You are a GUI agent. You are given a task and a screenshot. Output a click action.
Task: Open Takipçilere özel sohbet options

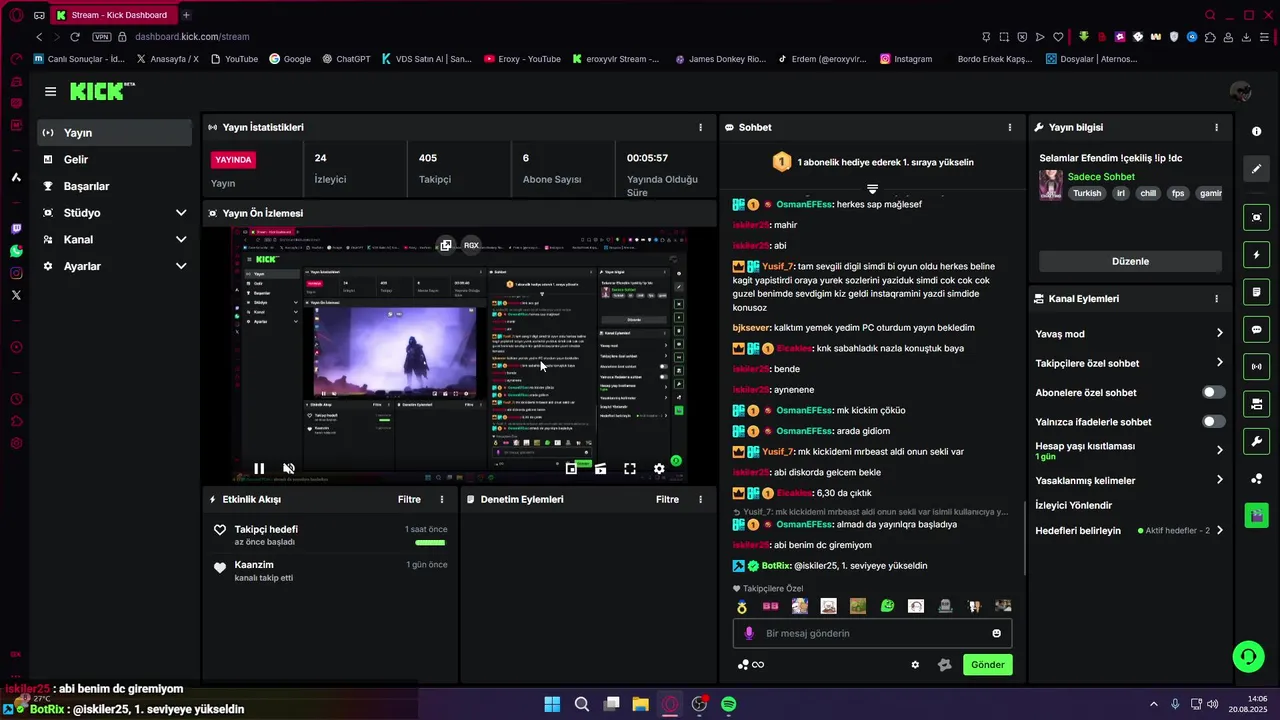[1219, 362]
